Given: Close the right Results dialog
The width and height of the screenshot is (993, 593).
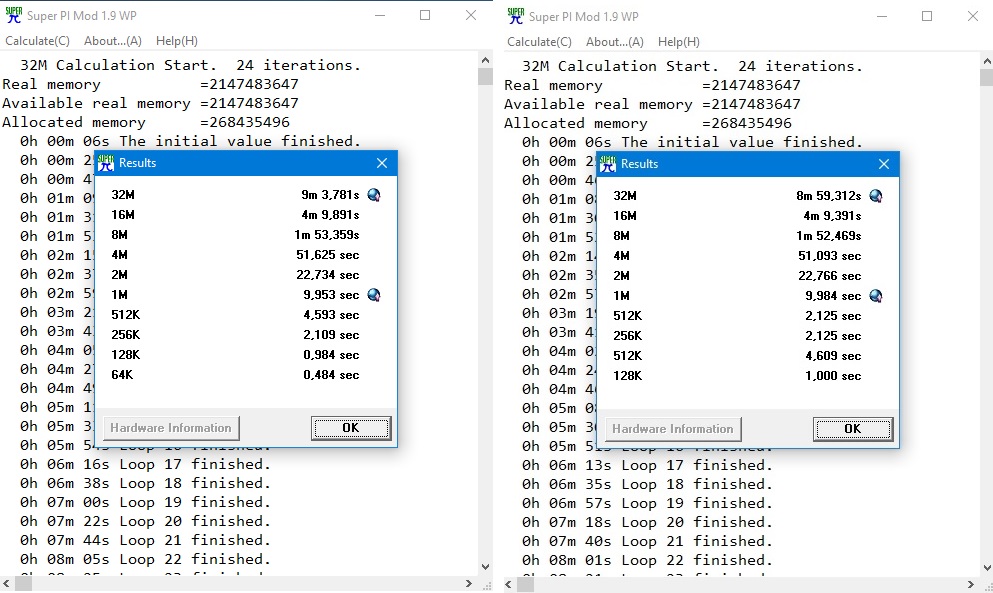Looking at the screenshot, I should (883, 164).
